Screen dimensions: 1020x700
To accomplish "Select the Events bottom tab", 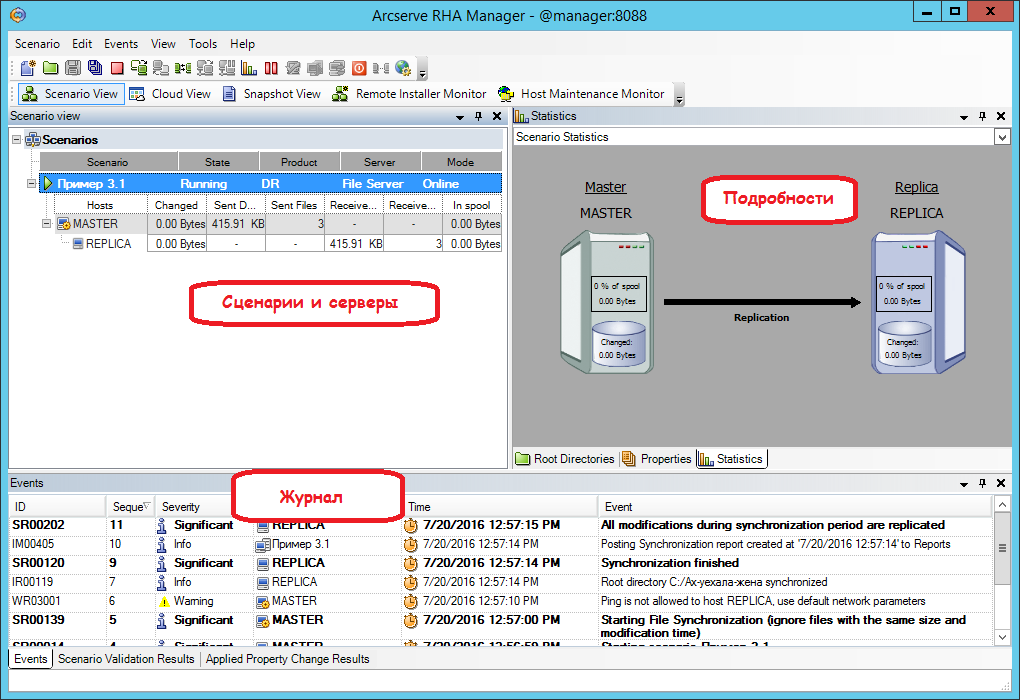I will (31, 659).
